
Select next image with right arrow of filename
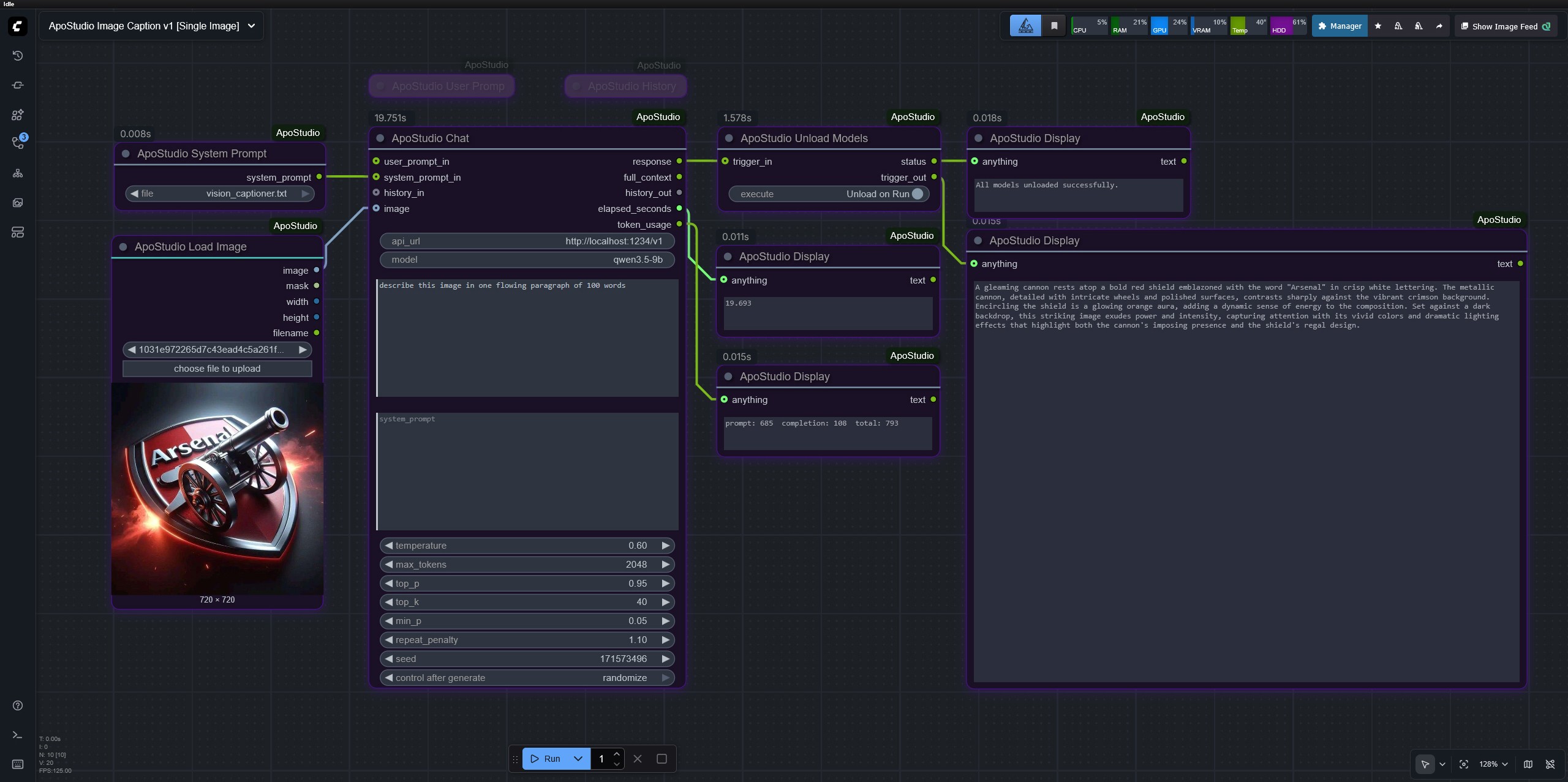pyautogui.click(x=303, y=350)
